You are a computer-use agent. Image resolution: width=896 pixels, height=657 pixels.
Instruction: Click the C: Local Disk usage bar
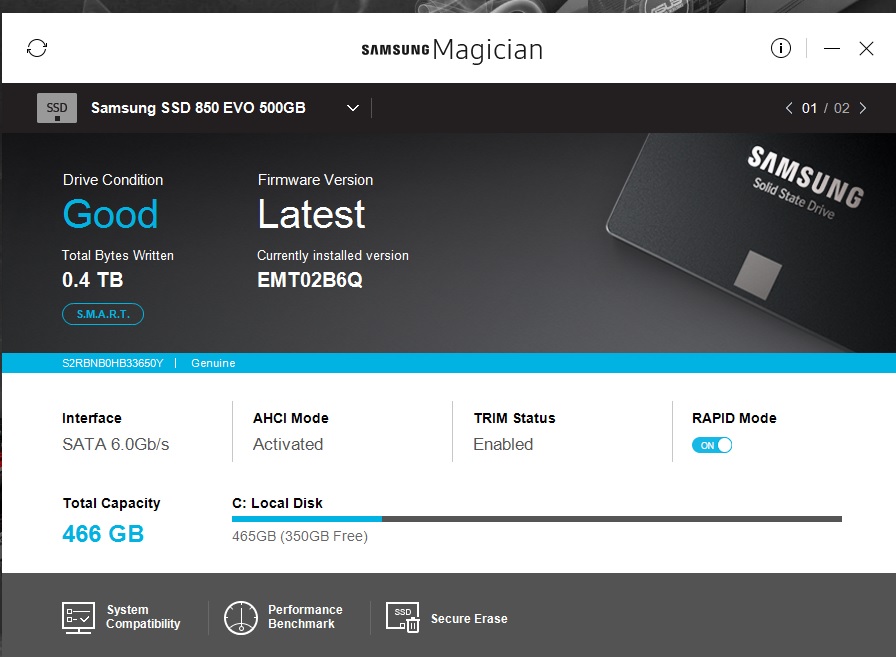click(x=537, y=519)
